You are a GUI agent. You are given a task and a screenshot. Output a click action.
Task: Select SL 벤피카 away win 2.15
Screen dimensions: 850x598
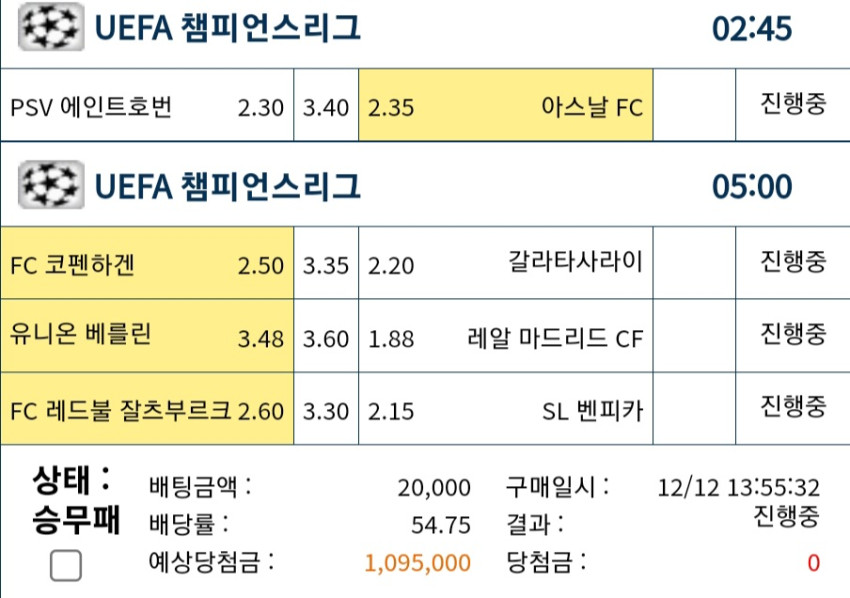[x=506, y=408]
